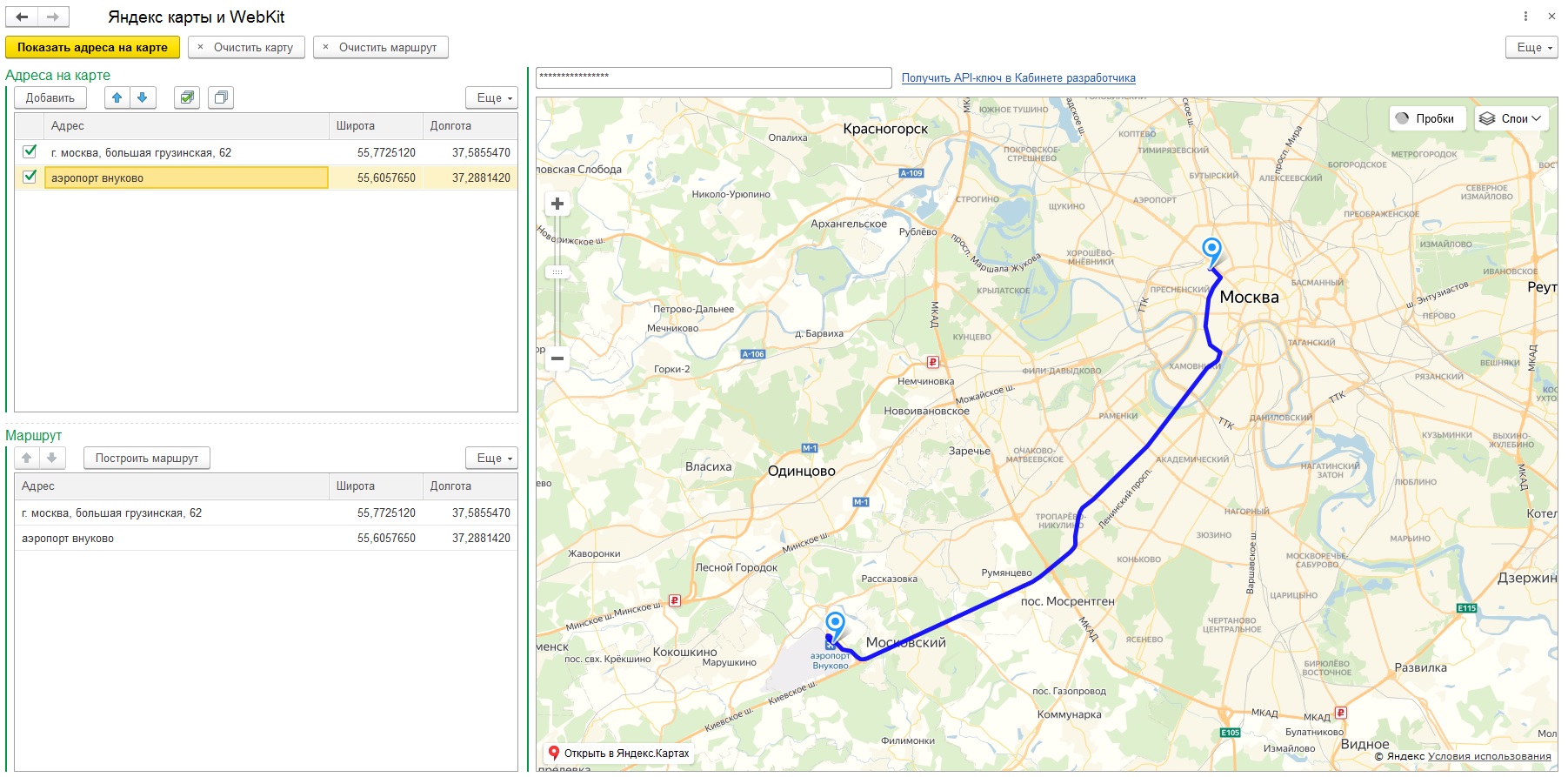Click the A-106 road badge
The width and height of the screenshot is (1568, 777).
753,354
